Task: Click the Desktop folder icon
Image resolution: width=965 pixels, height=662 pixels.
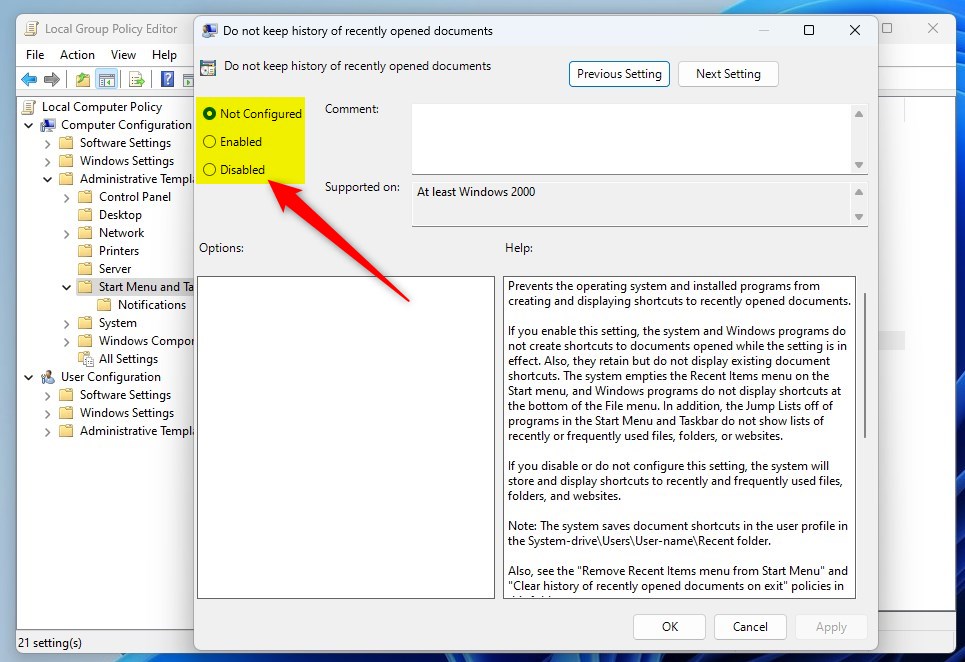Action: (85, 215)
